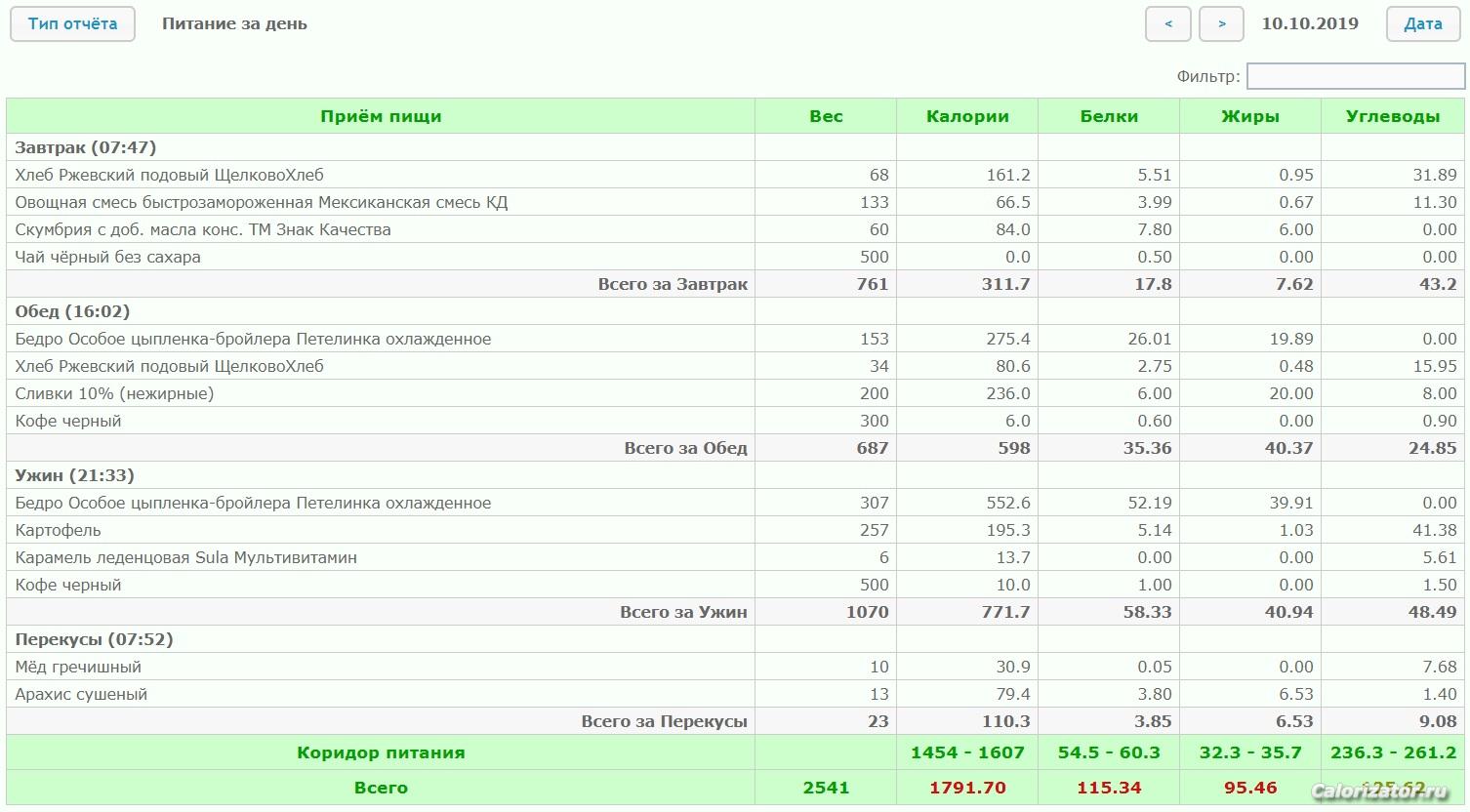Click protein corridor value 54.5 - 60.3
The height and width of the screenshot is (812, 1470).
tap(1109, 752)
